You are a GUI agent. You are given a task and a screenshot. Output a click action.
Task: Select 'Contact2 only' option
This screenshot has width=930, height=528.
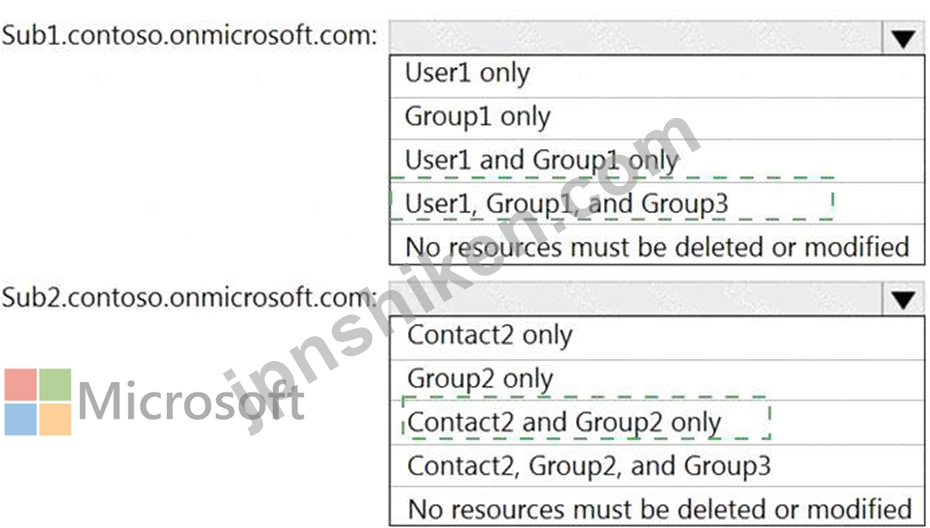[657, 337]
